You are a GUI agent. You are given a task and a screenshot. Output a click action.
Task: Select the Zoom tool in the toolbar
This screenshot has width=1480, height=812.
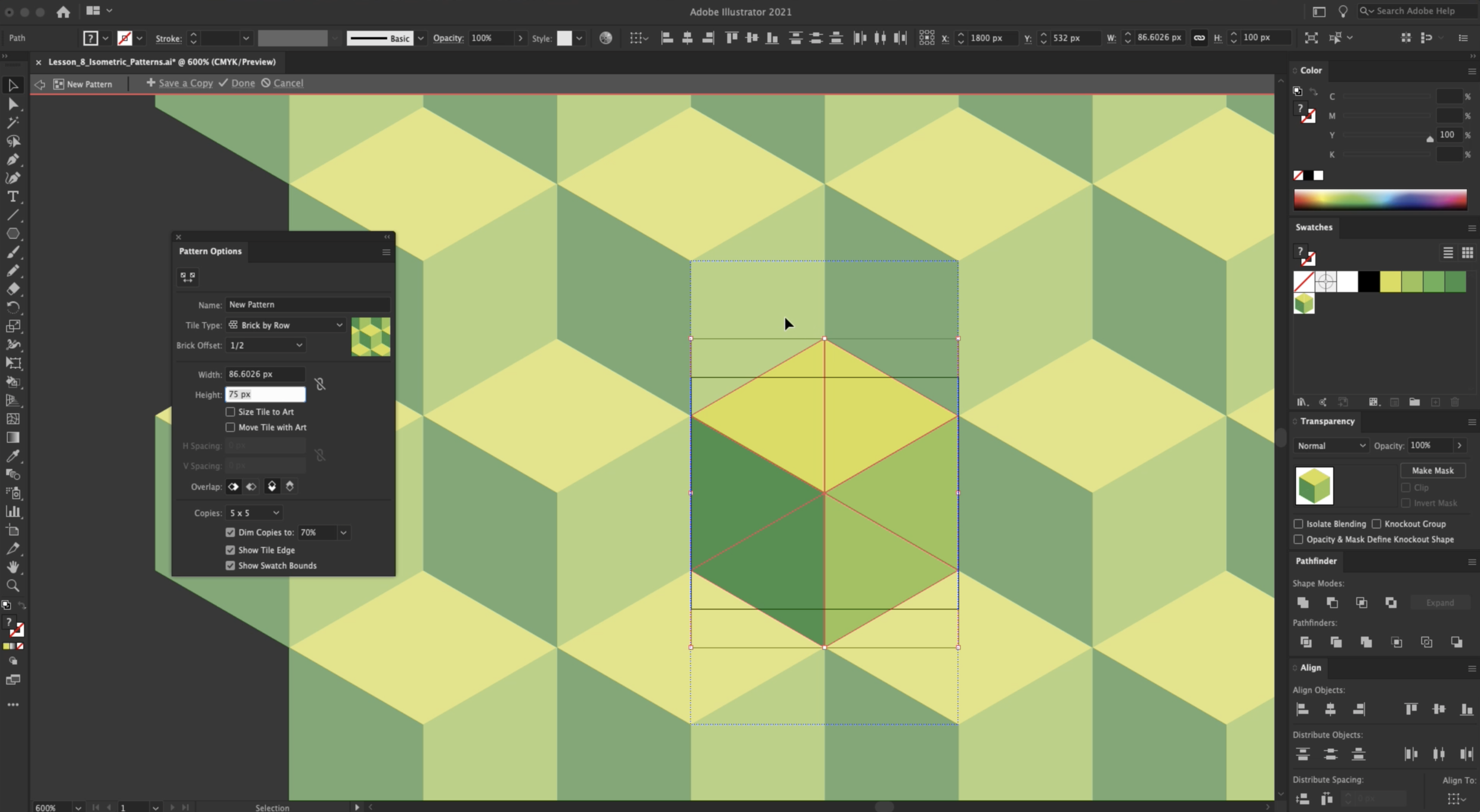[13, 586]
